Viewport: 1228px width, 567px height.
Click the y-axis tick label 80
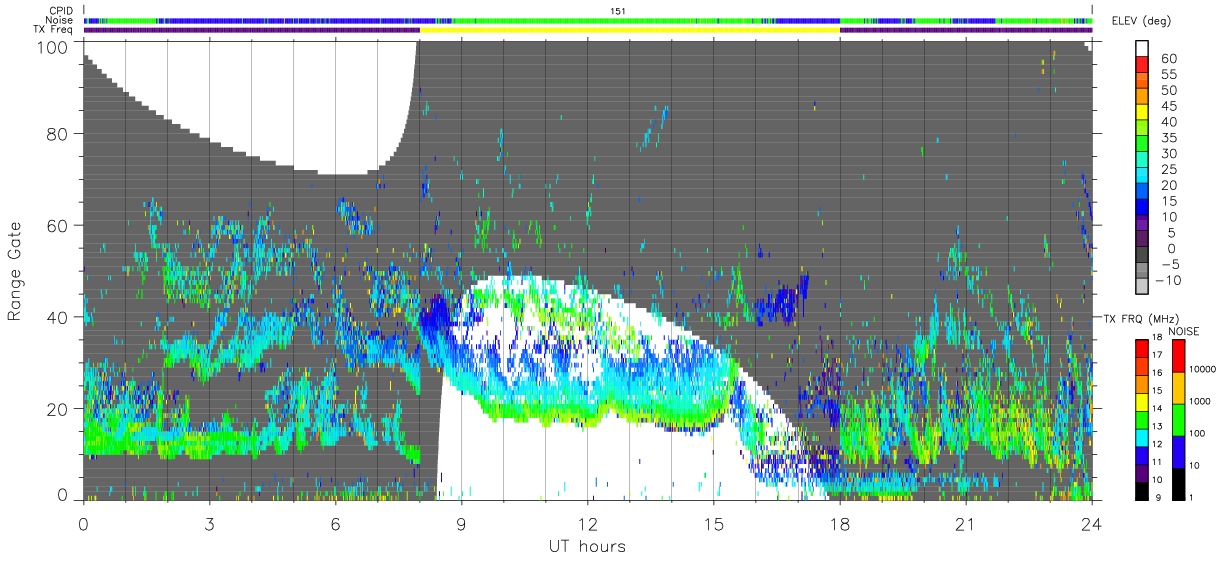59,134
